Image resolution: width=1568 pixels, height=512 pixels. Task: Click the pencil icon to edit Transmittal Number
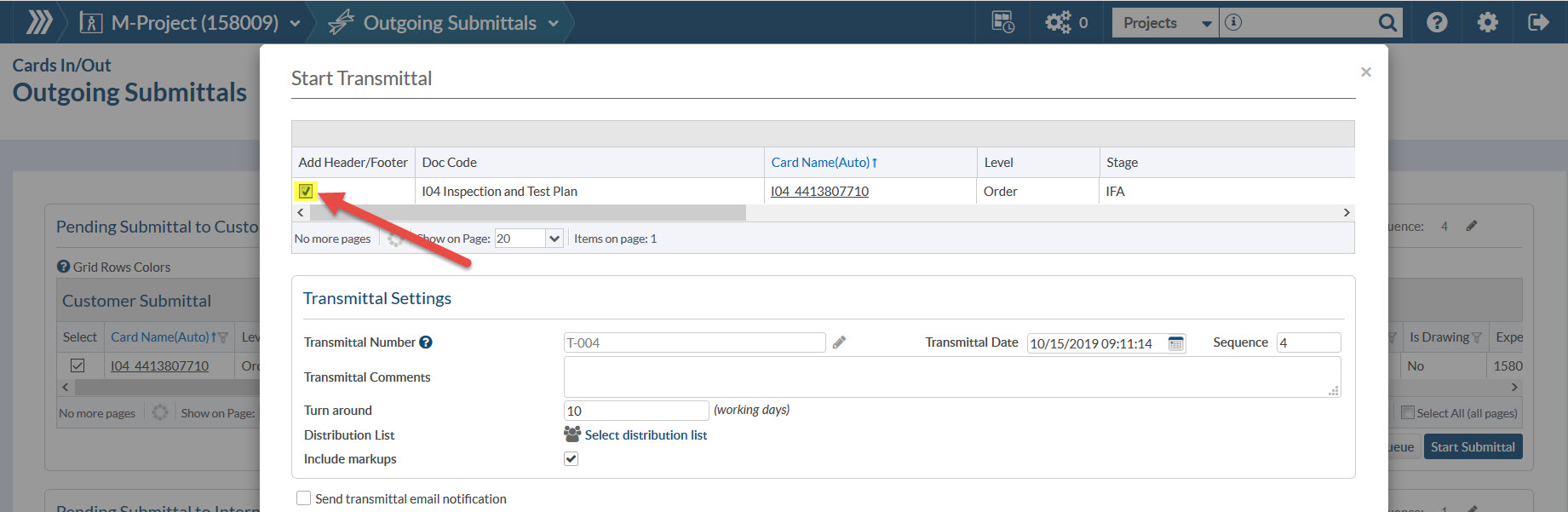[839, 342]
